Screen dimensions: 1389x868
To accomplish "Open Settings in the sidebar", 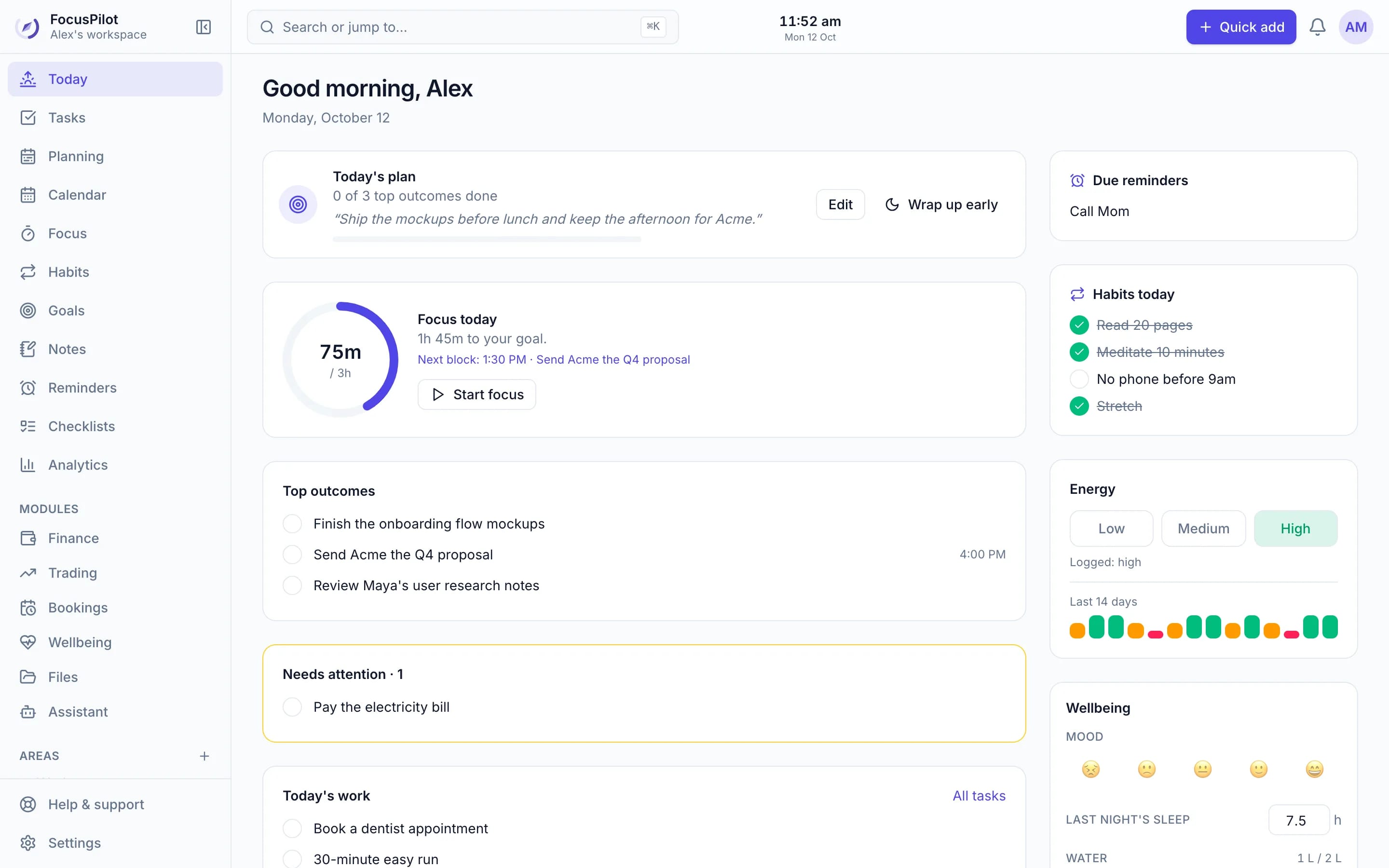I will [x=115, y=843].
